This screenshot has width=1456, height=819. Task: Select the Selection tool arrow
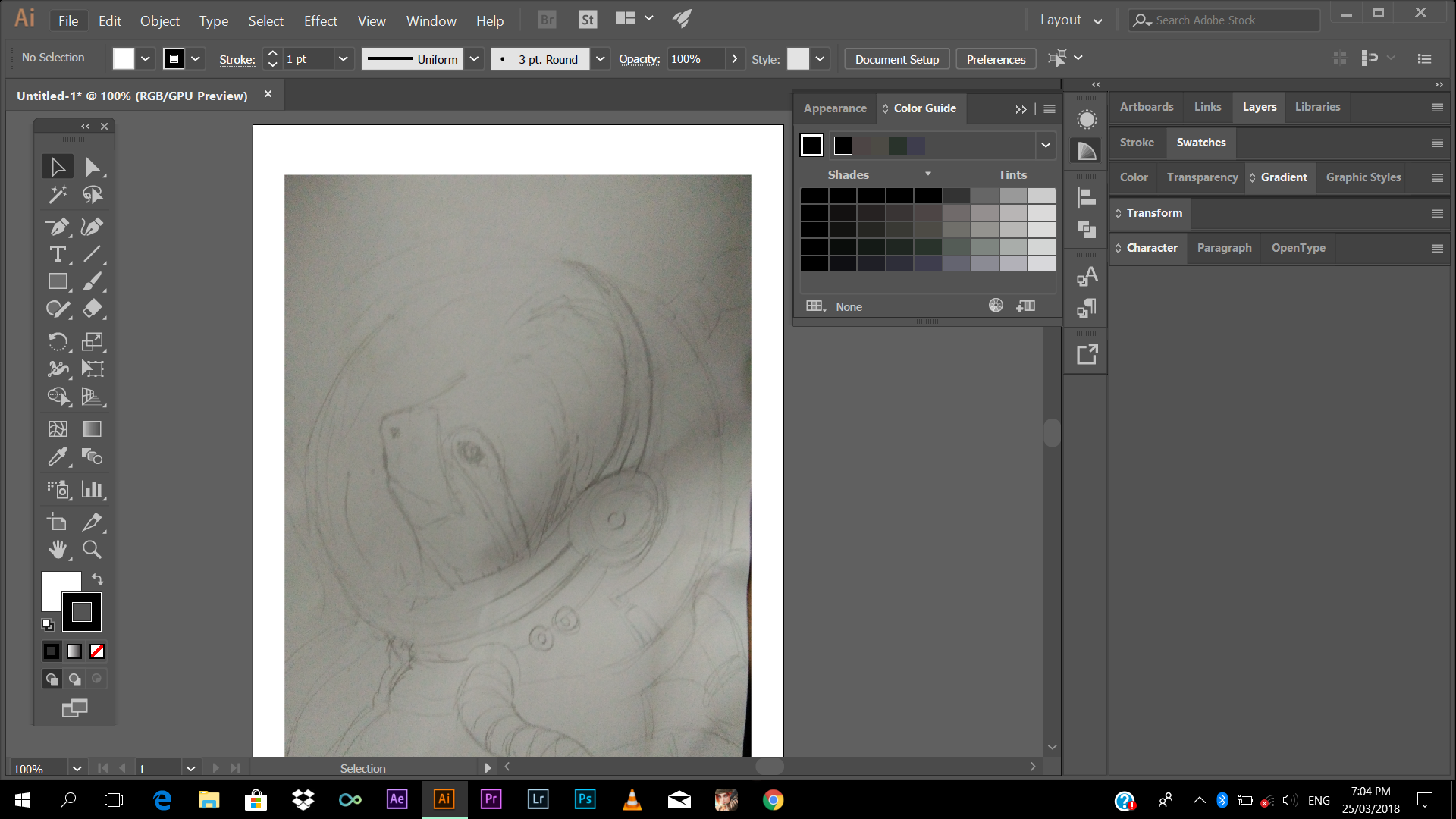(x=58, y=167)
